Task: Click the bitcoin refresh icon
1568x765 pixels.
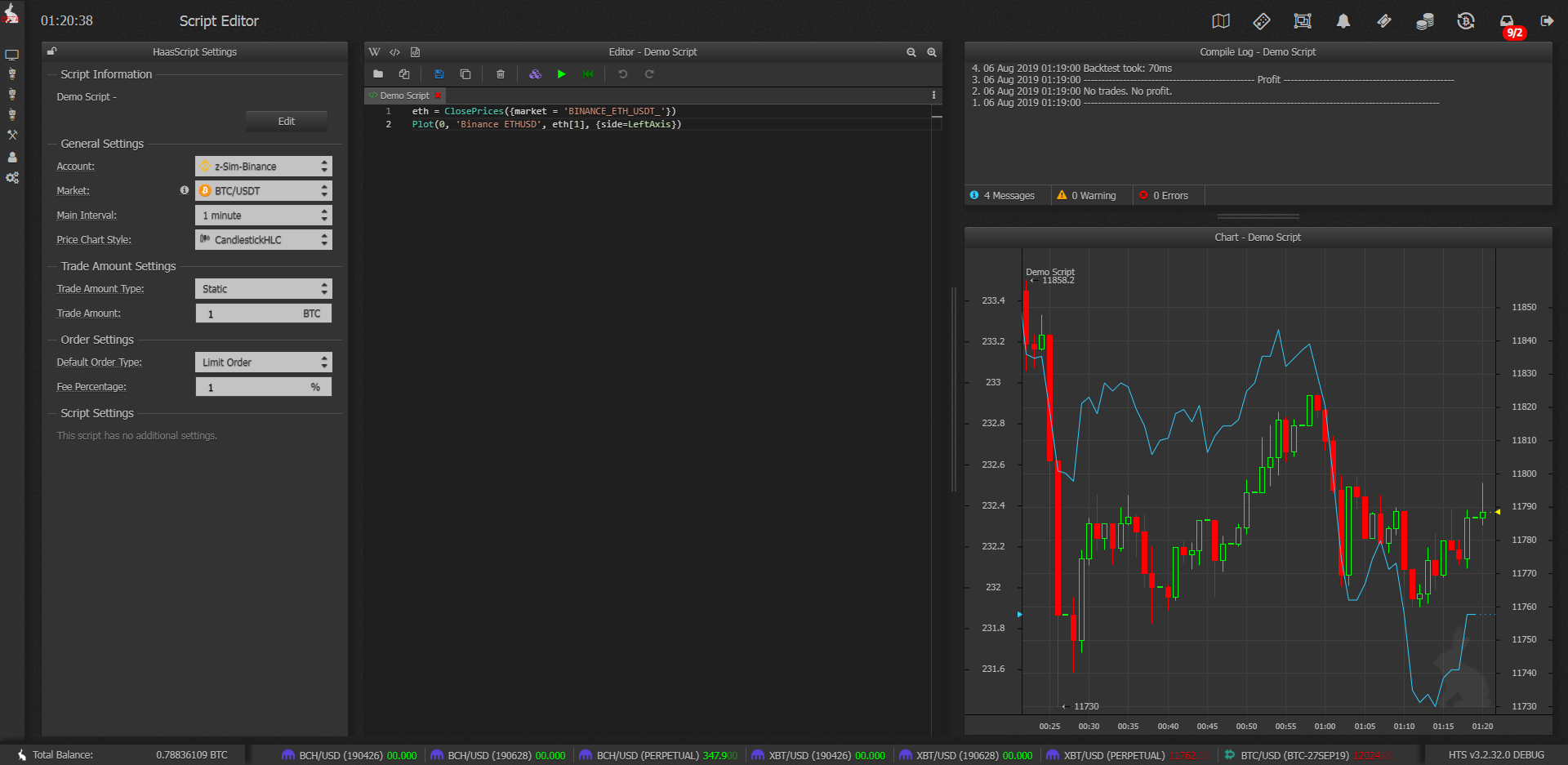Action: [x=1466, y=21]
